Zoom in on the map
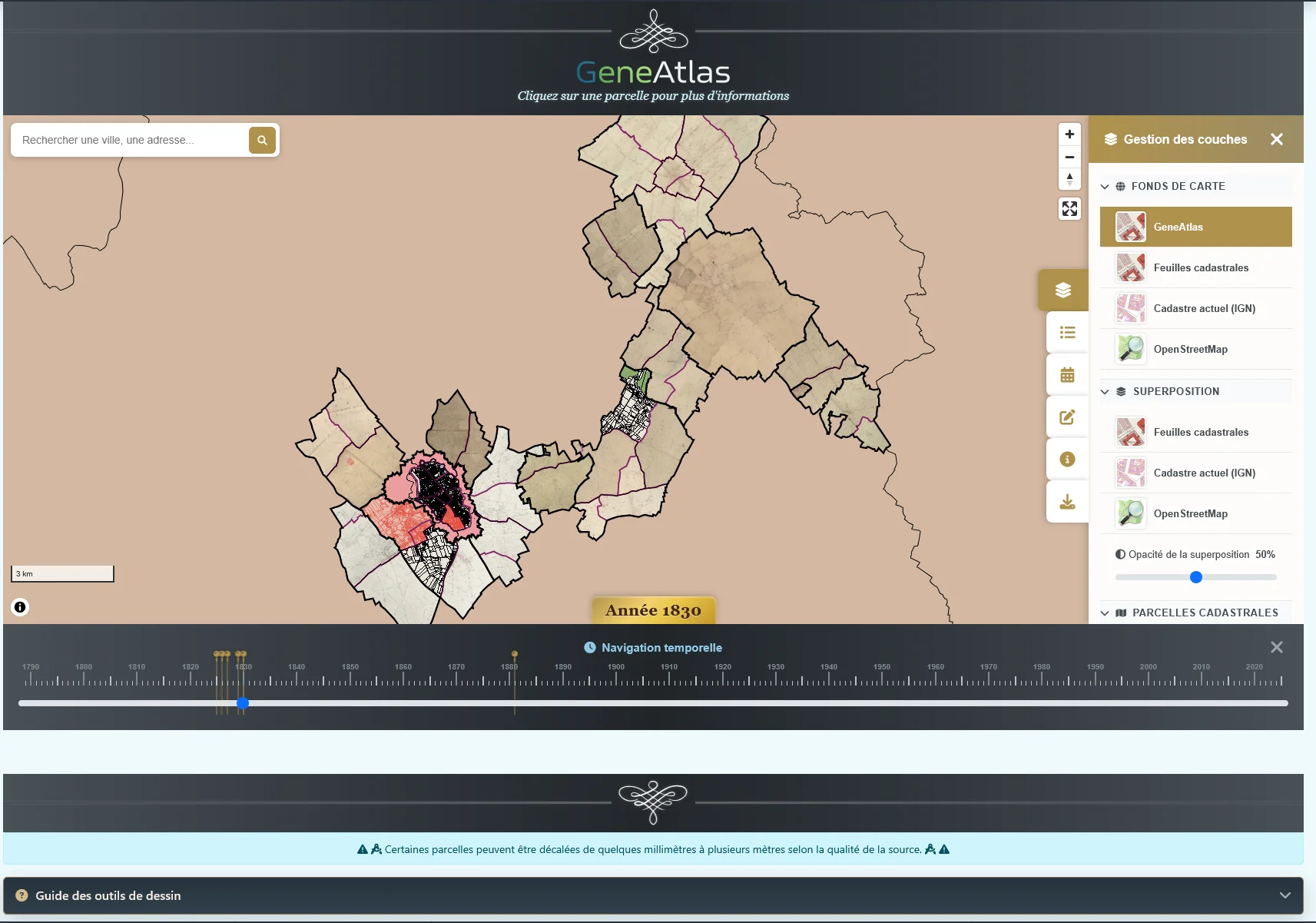This screenshot has height=923, width=1316. point(1069,134)
